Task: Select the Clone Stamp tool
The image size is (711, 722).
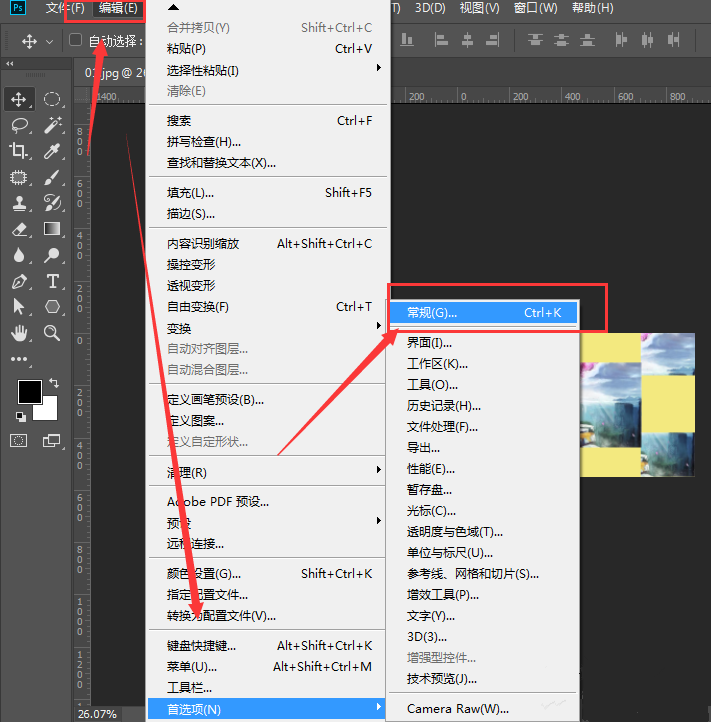Action: pyautogui.click(x=19, y=203)
